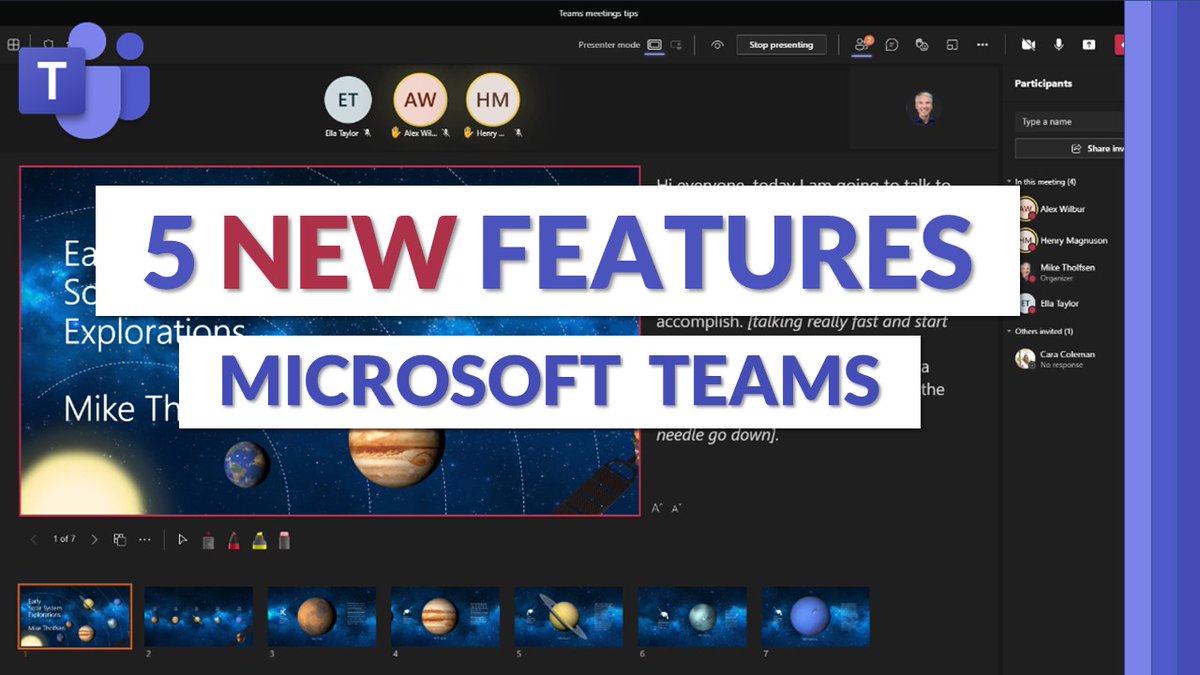
Task: Open the breakout rooms icon
Action: pyautogui.click(x=952, y=45)
